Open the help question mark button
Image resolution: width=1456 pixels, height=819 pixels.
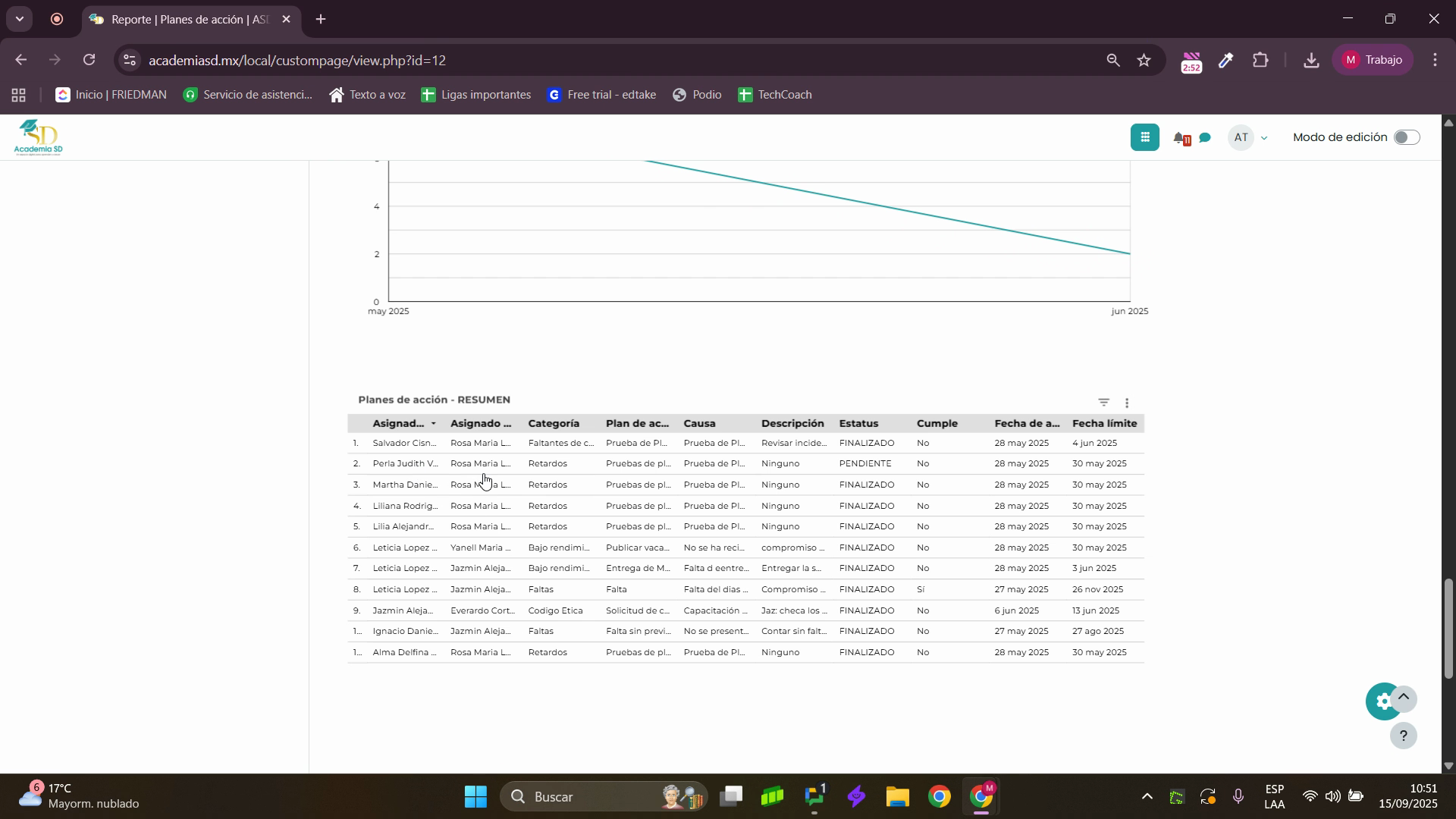pyautogui.click(x=1403, y=736)
